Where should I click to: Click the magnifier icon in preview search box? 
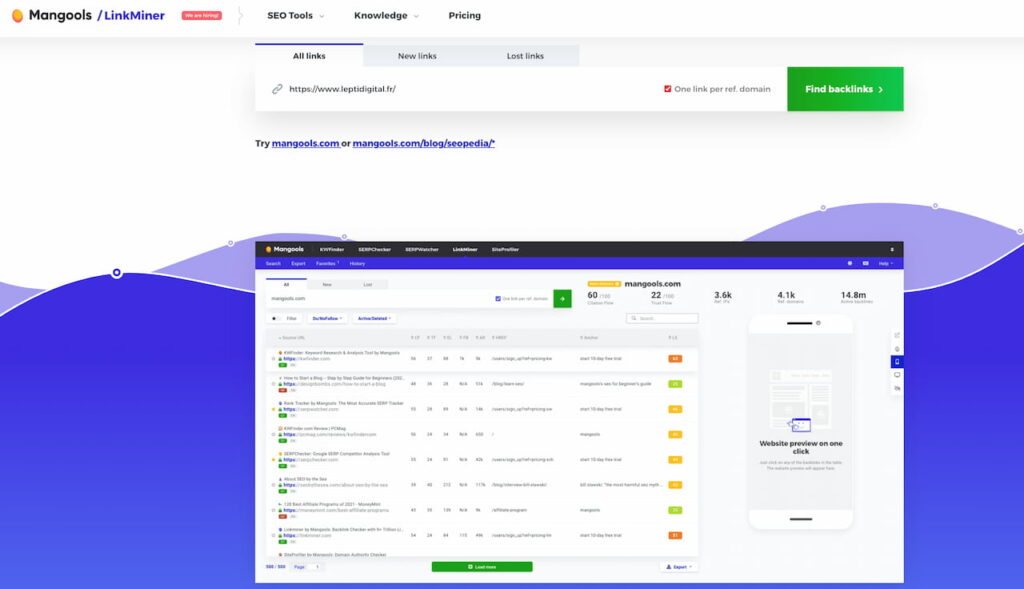pyautogui.click(x=633, y=319)
